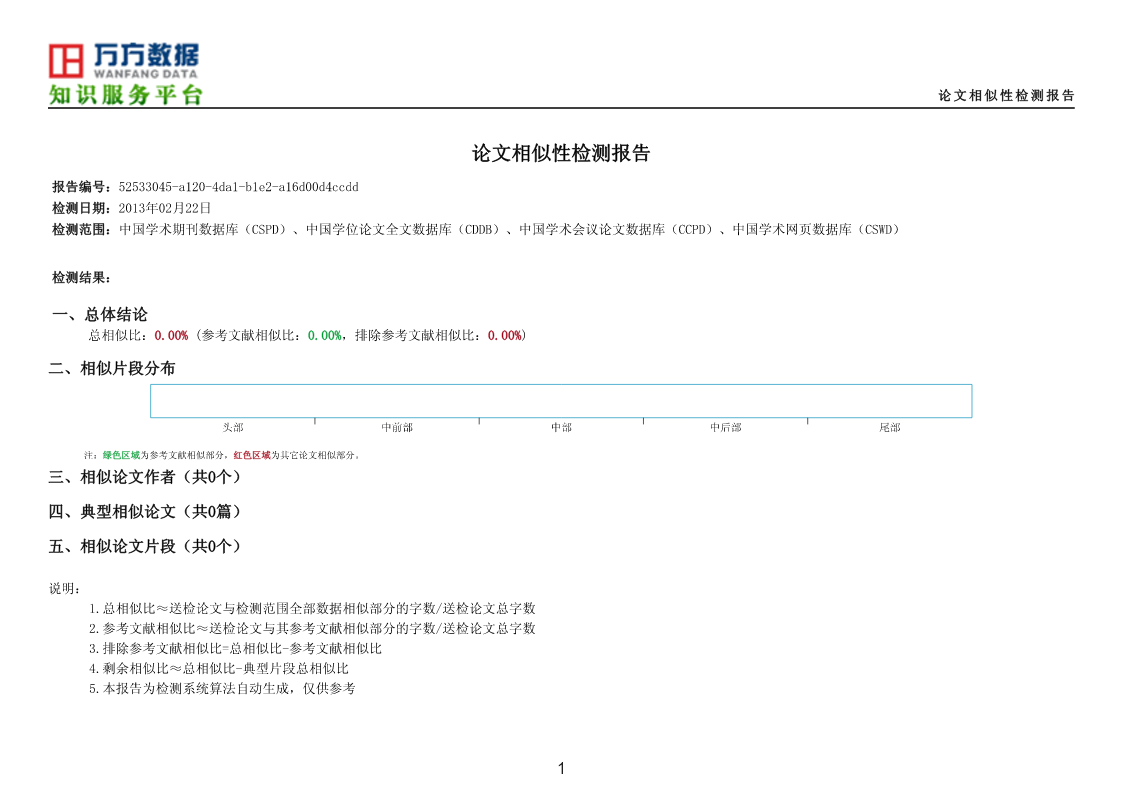Click the heading 二、相似片段分布
This screenshot has height=794, width=1123.
[112, 369]
